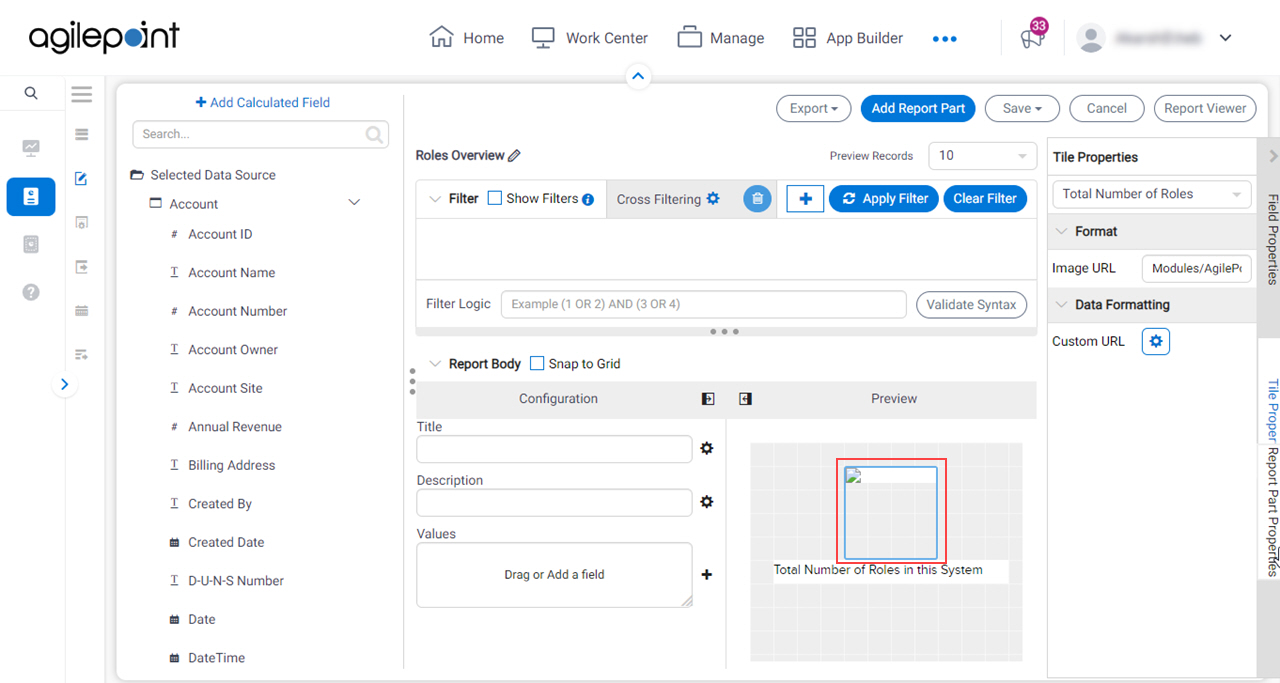Viewport: 1280px width, 683px height.
Task: Click the Image URL input field
Action: (1197, 268)
